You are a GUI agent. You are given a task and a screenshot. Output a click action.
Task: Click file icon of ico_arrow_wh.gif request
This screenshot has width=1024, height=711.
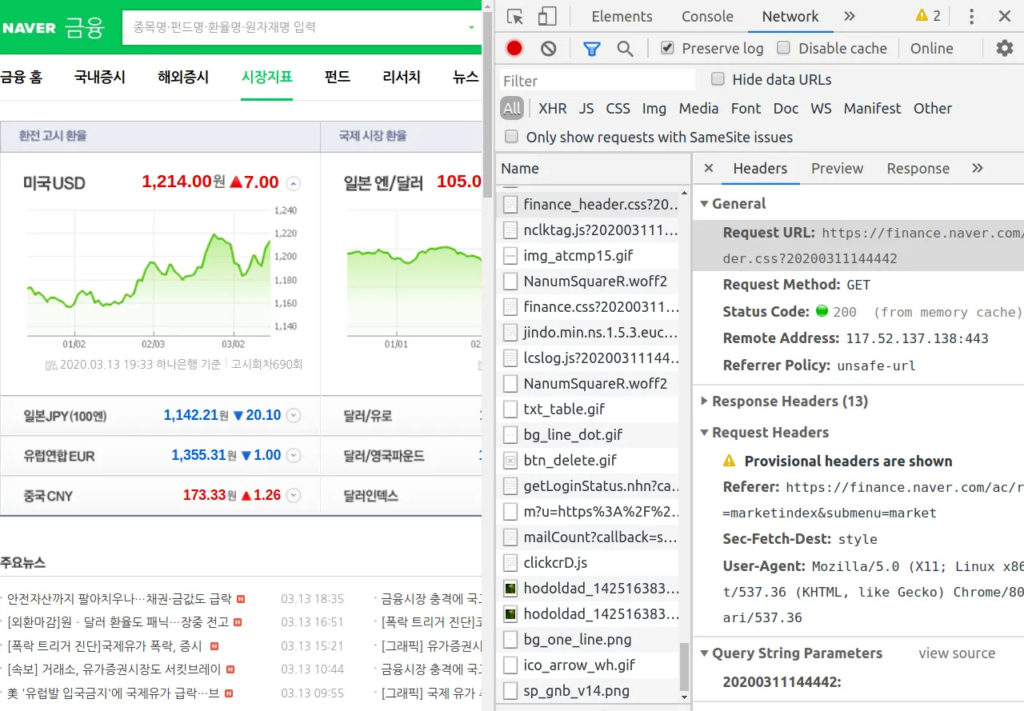click(511, 665)
